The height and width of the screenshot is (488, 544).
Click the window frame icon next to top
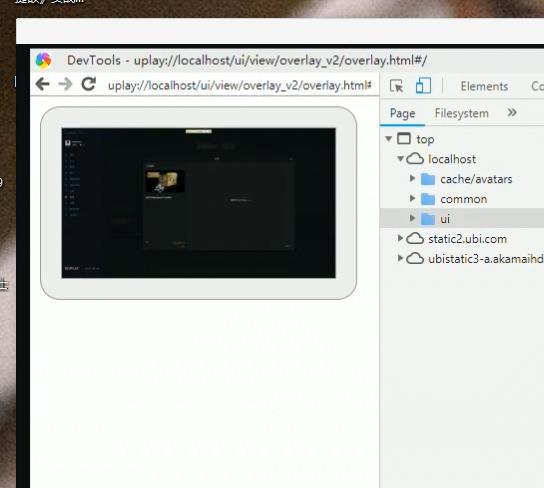click(x=404, y=138)
